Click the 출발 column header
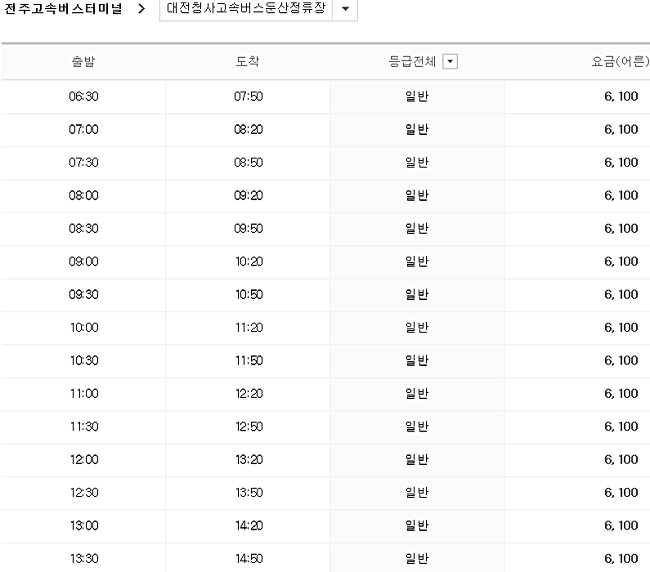 point(83,61)
